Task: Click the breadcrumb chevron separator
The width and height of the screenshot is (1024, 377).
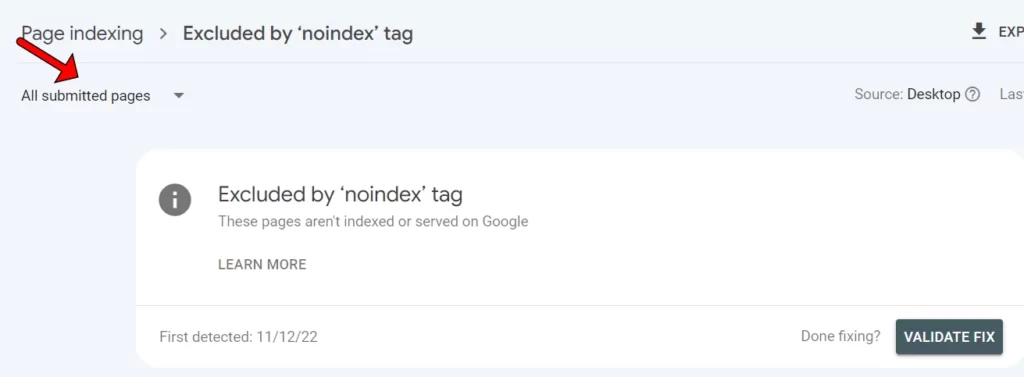Action: [163, 33]
